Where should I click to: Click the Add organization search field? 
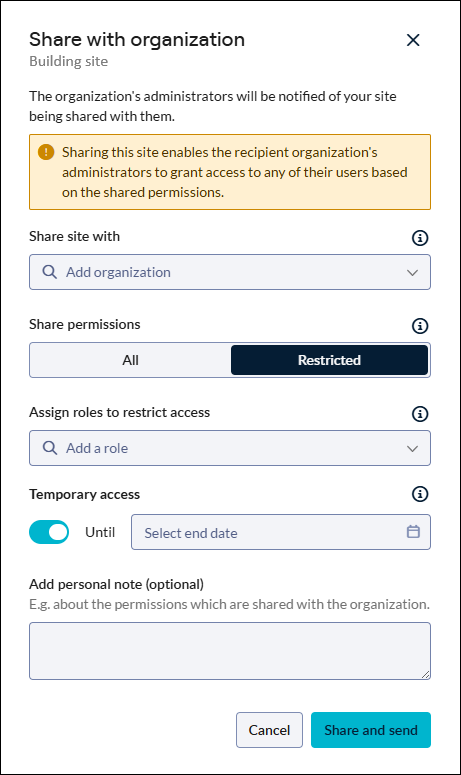tap(230, 272)
